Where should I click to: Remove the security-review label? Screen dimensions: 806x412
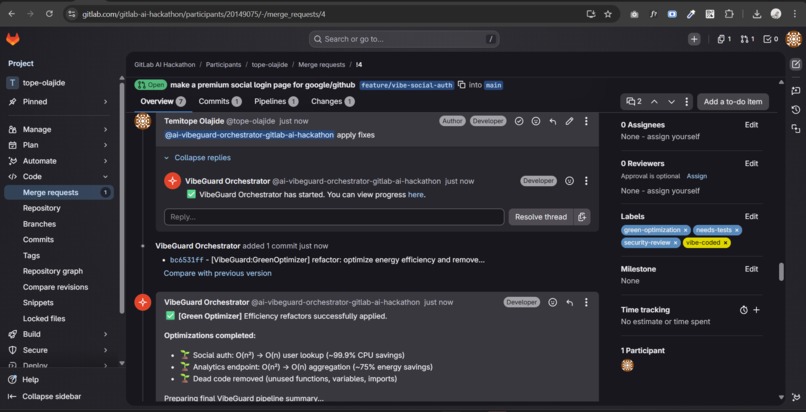(x=675, y=242)
